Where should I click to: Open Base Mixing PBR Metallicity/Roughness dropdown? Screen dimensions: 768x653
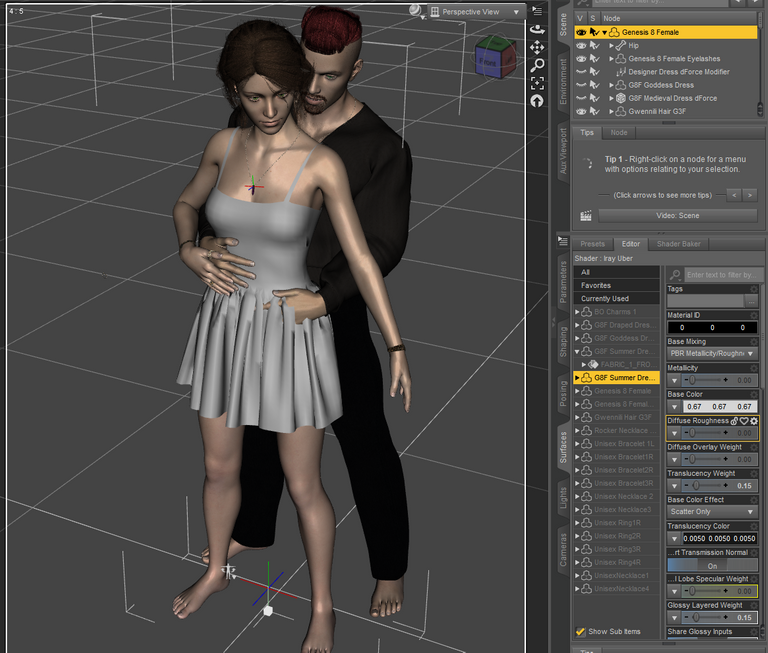712,353
